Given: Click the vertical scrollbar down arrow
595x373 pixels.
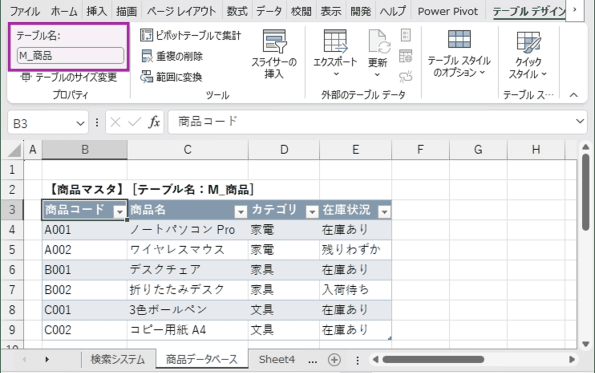Looking at the screenshot, I should coord(586,344).
